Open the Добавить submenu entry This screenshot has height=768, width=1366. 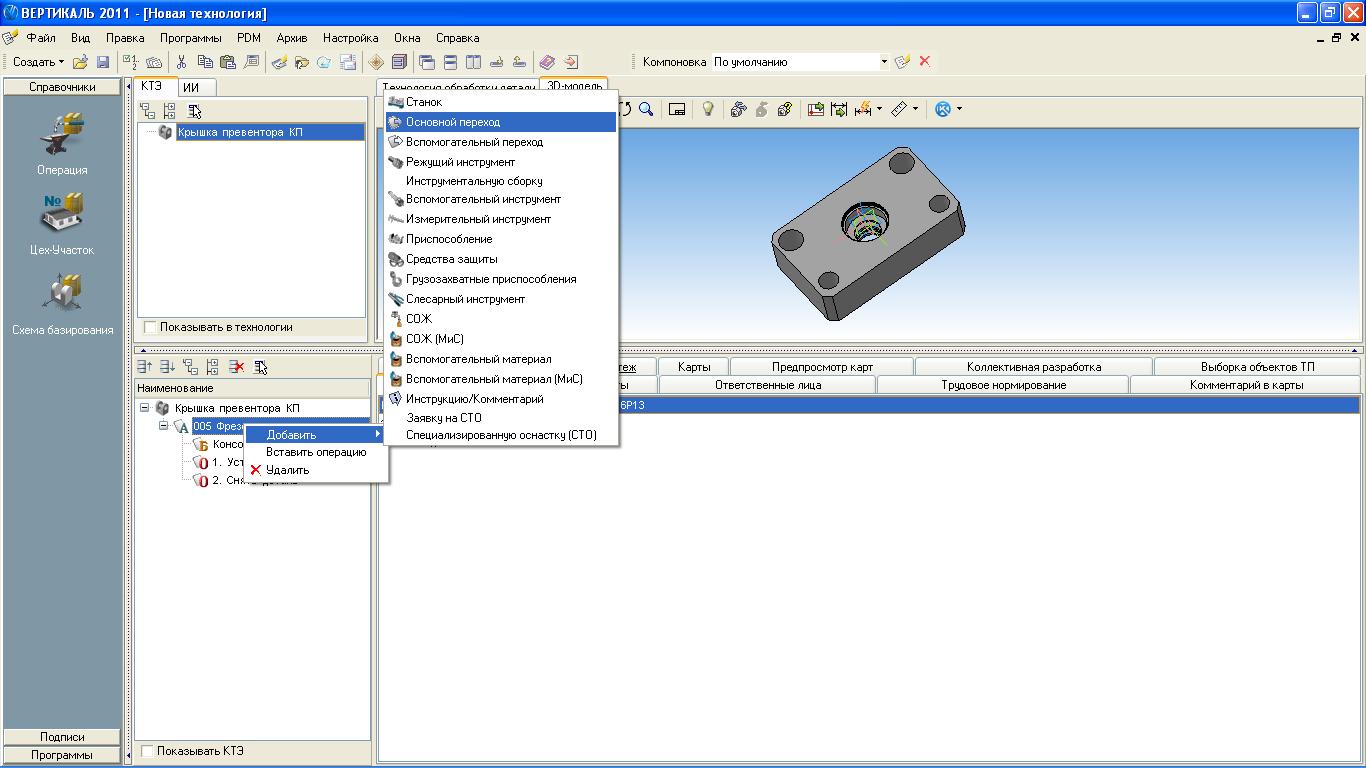point(316,434)
